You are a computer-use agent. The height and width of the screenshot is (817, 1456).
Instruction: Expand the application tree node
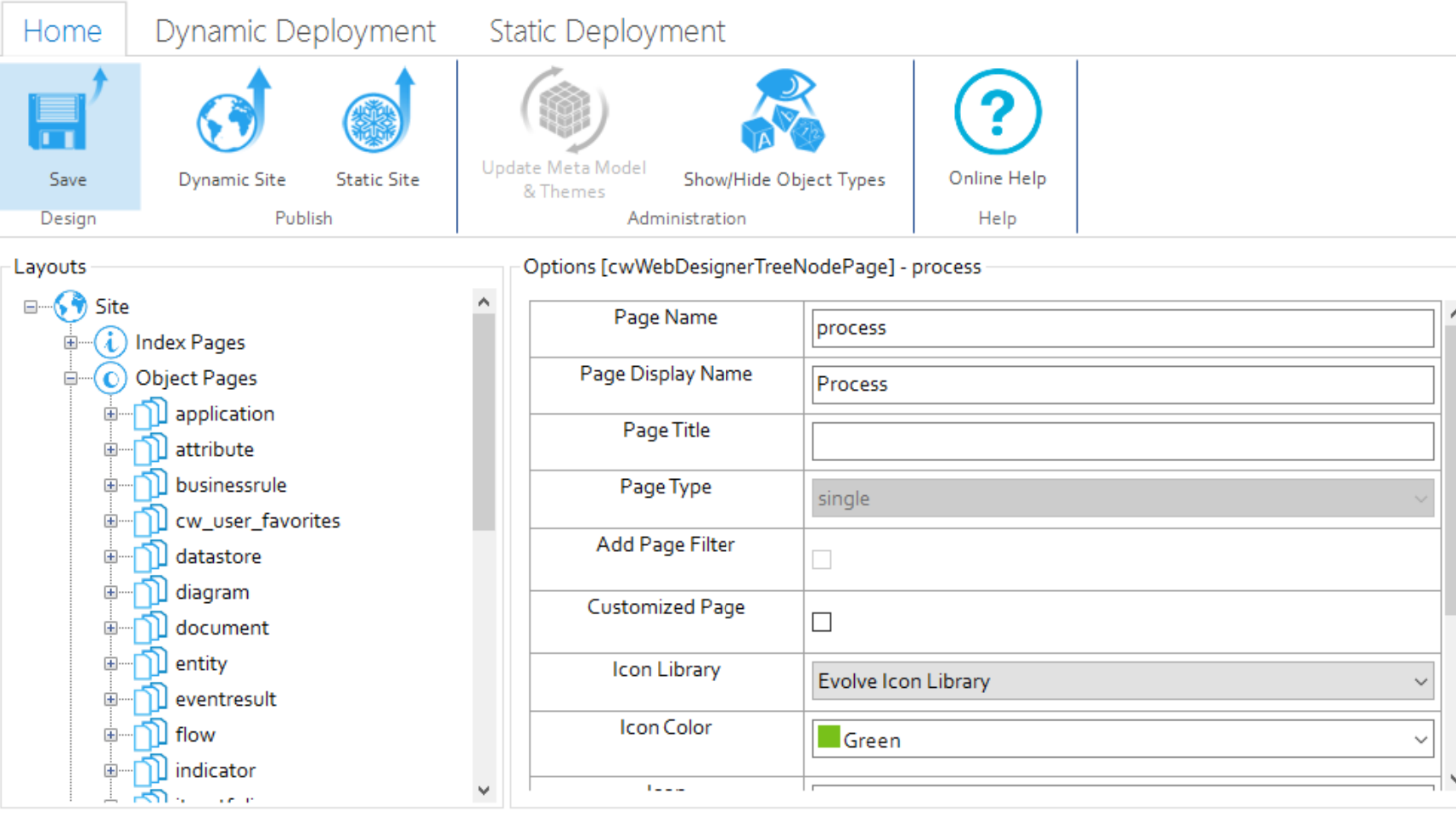pyautogui.click(x=110, y=414)
